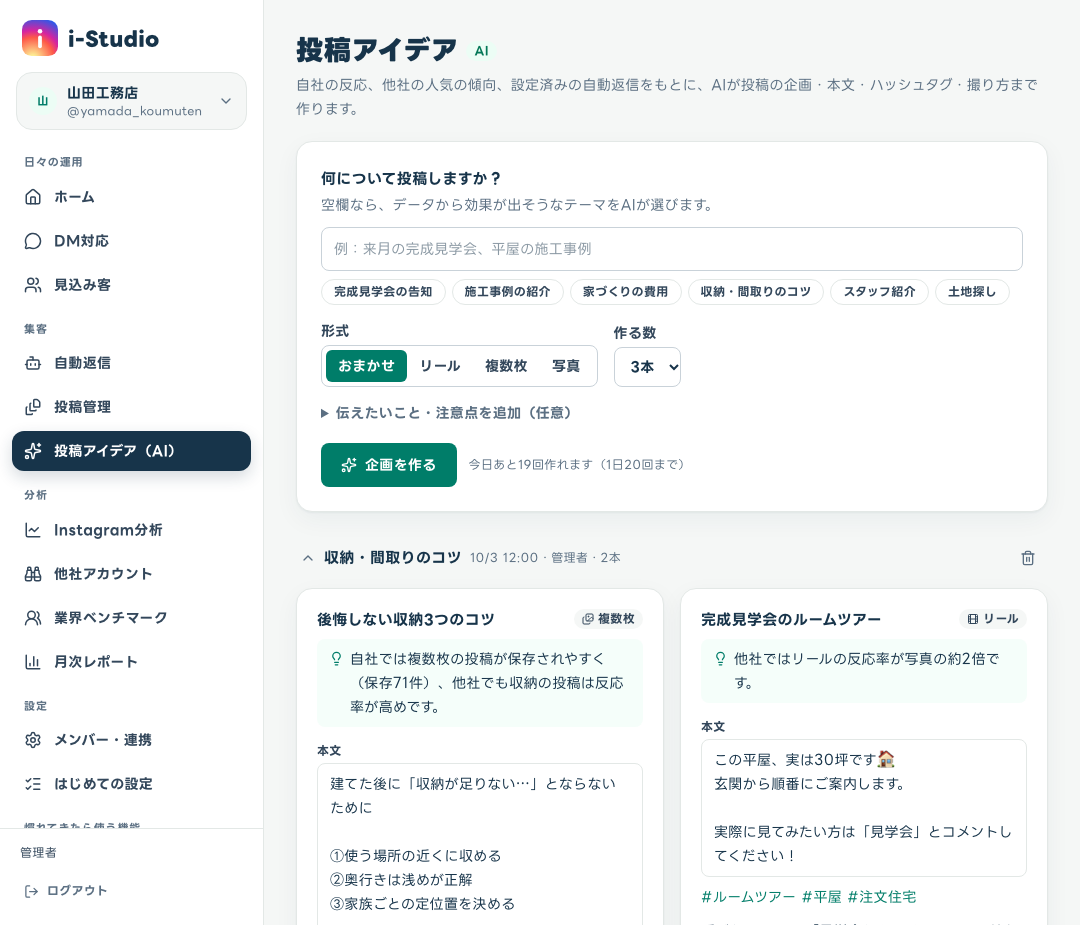Click the sparkle icon in 投稿アイデア(AI)
The width and height of the screenshot is (1080, 925).
tap(33, 451)
